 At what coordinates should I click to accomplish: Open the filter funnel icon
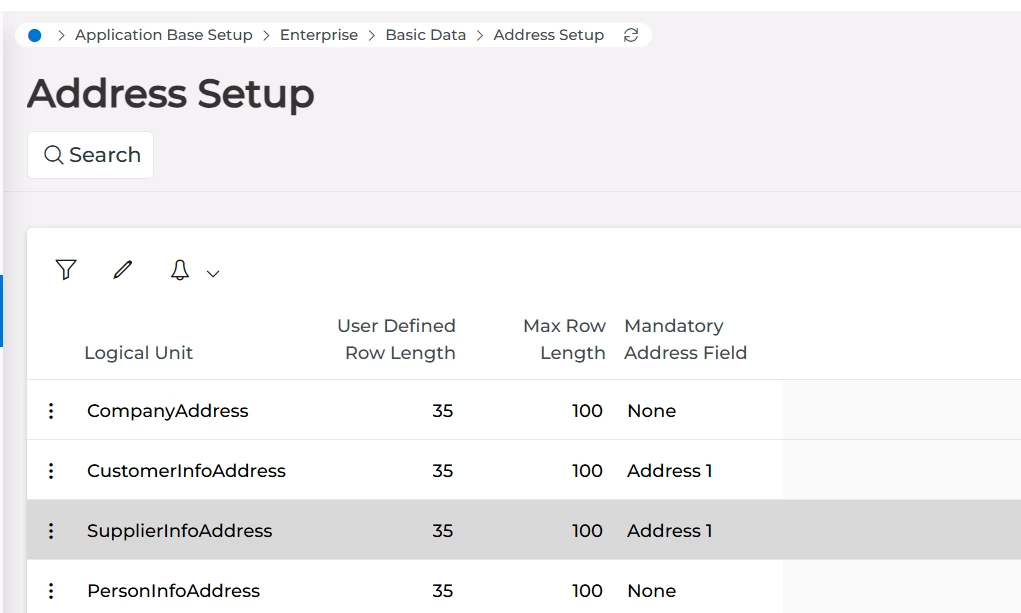(66, 270)
